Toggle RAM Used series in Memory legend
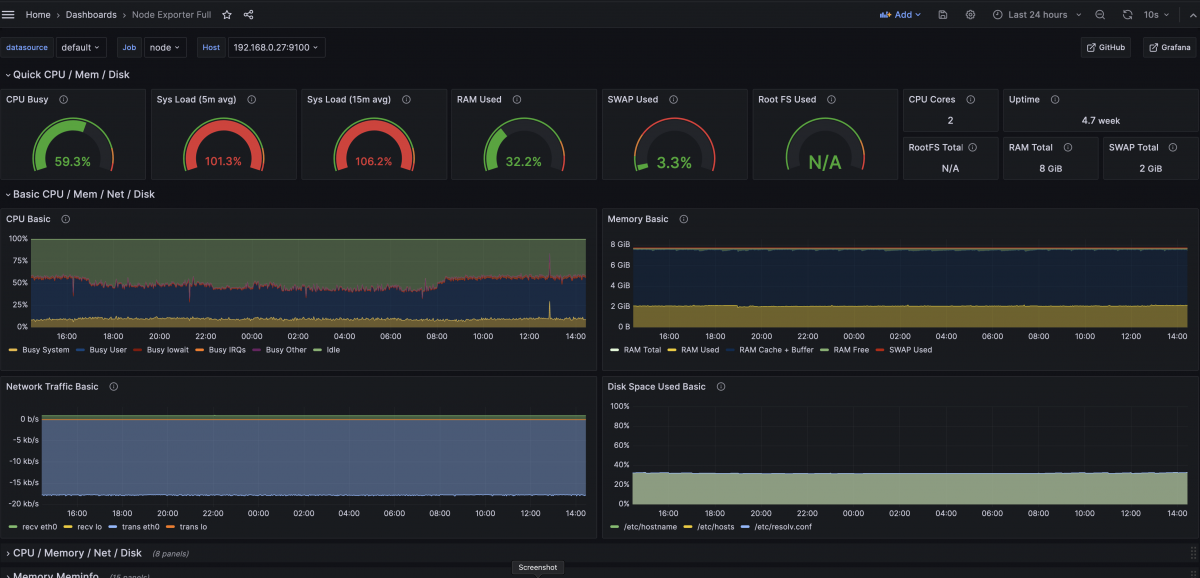Screen dimensions: 1200x578 (699, 350)
